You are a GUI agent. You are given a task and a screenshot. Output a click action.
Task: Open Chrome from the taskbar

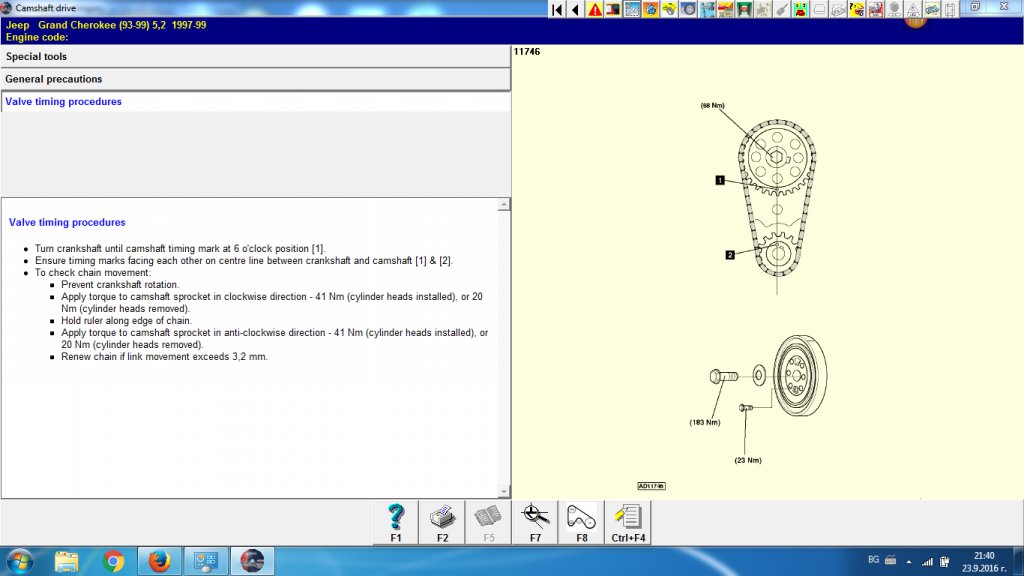point(113,561)
